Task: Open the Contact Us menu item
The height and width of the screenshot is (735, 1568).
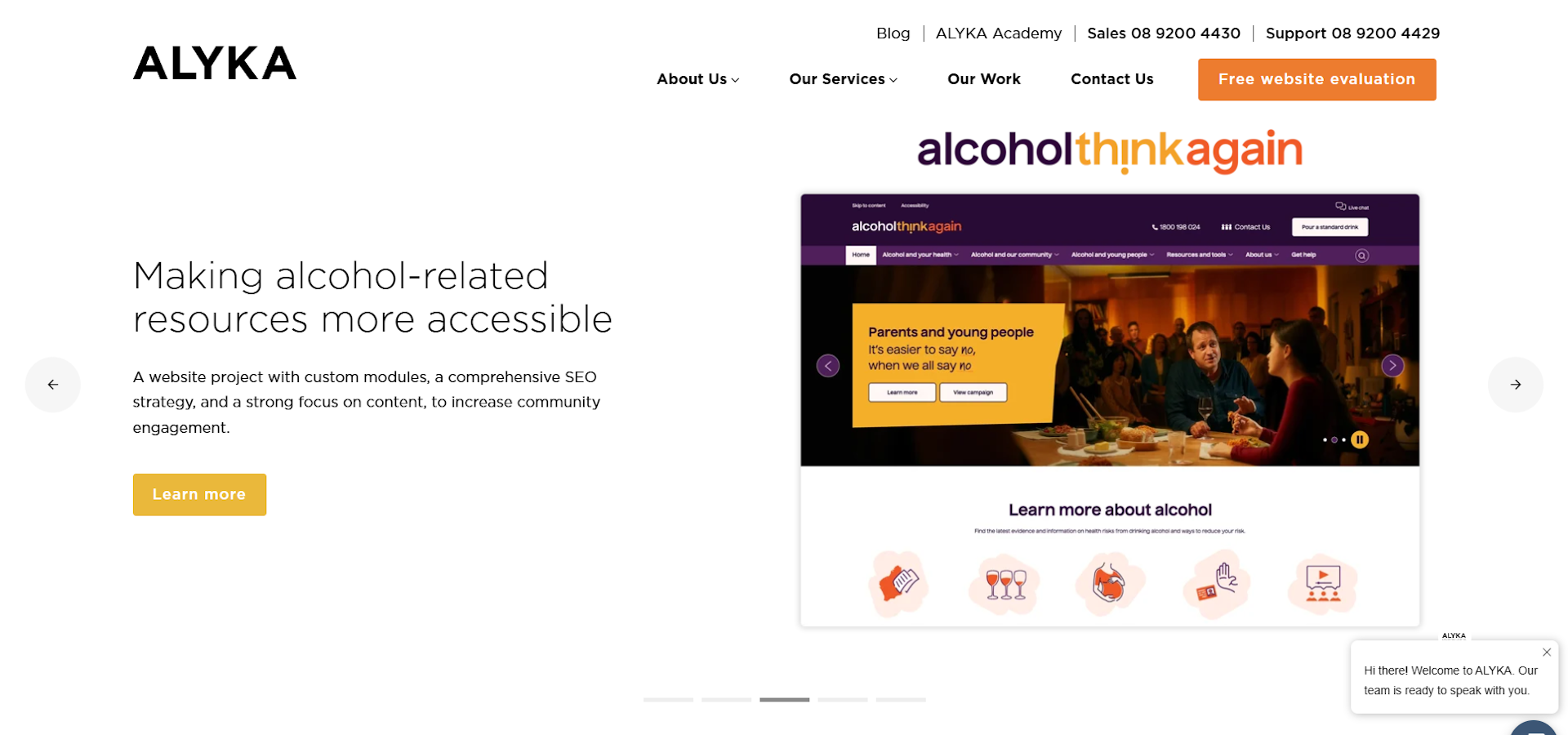Action: coord(1112,79)
